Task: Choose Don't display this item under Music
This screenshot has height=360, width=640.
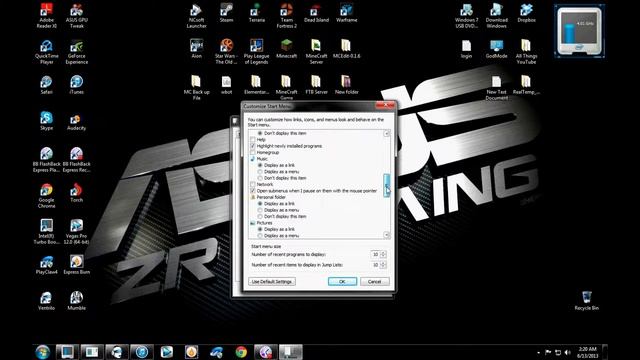Action: 260,178
